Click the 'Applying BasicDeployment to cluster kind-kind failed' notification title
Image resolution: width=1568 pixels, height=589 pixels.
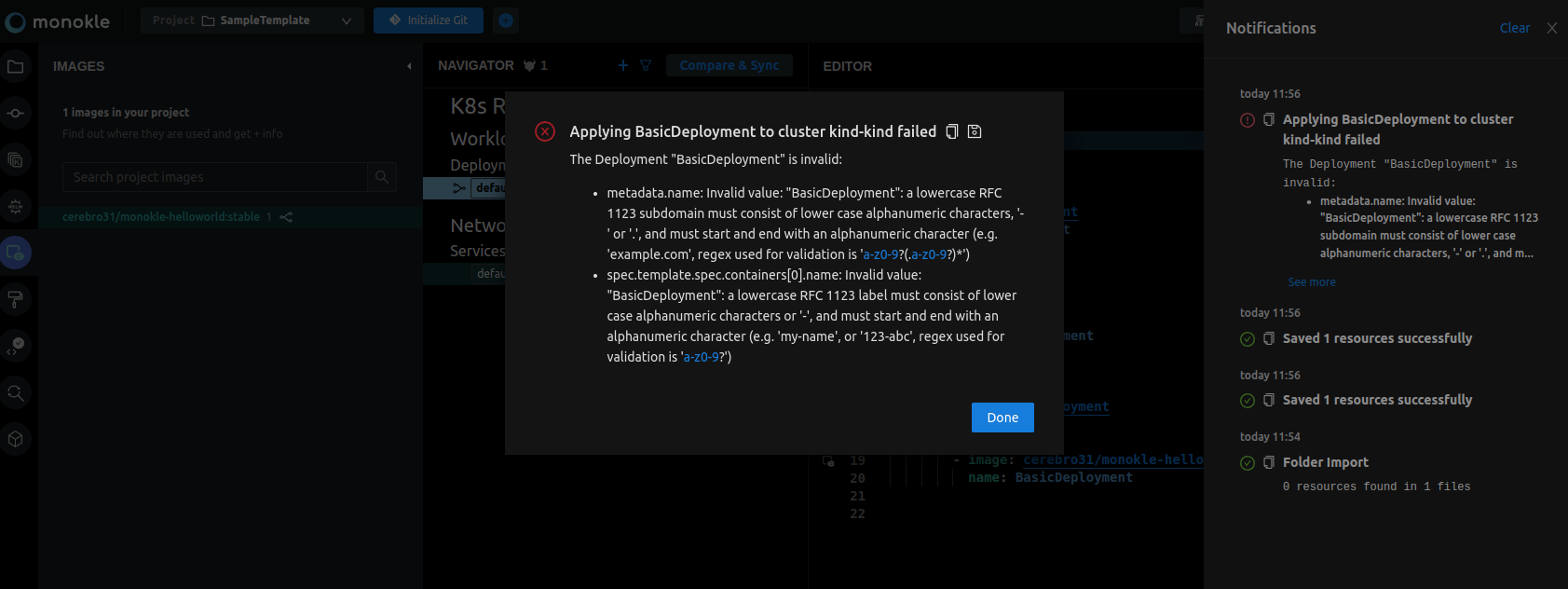(x=1398, y=130)
